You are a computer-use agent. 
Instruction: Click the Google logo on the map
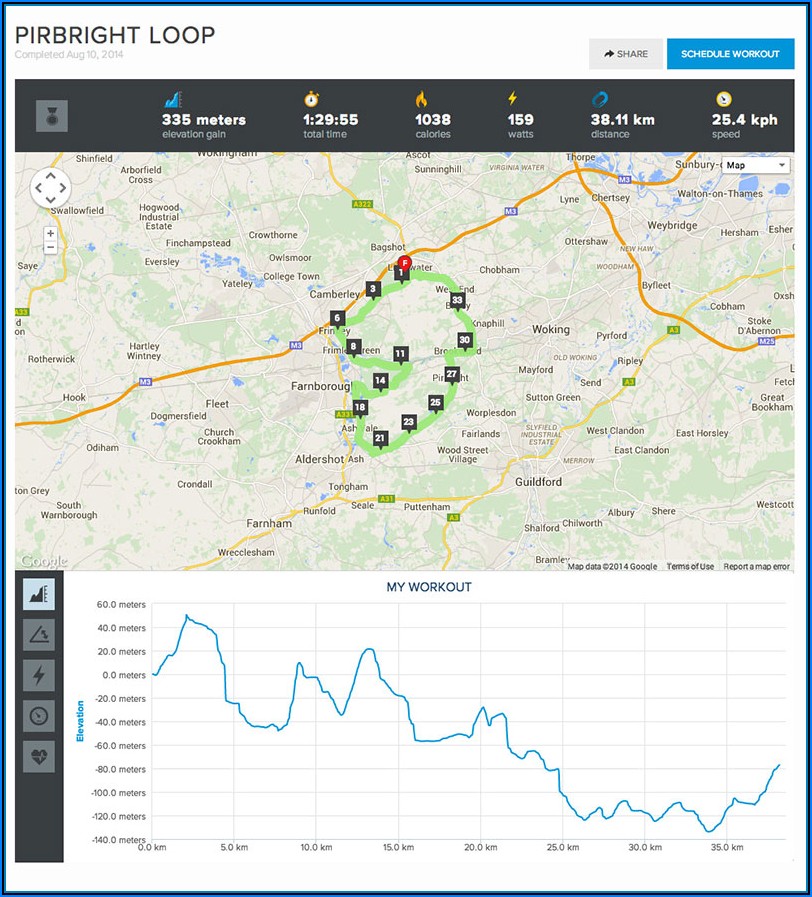44,562
